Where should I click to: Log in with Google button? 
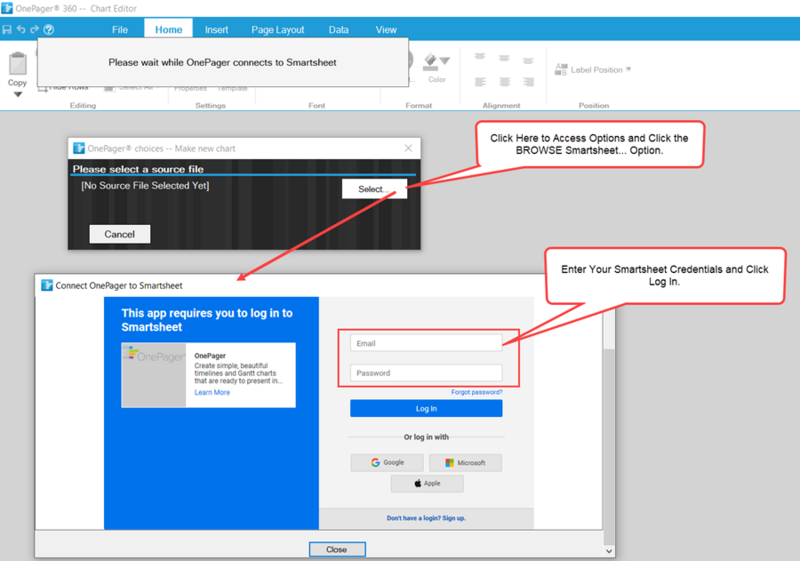coord(387,463)
